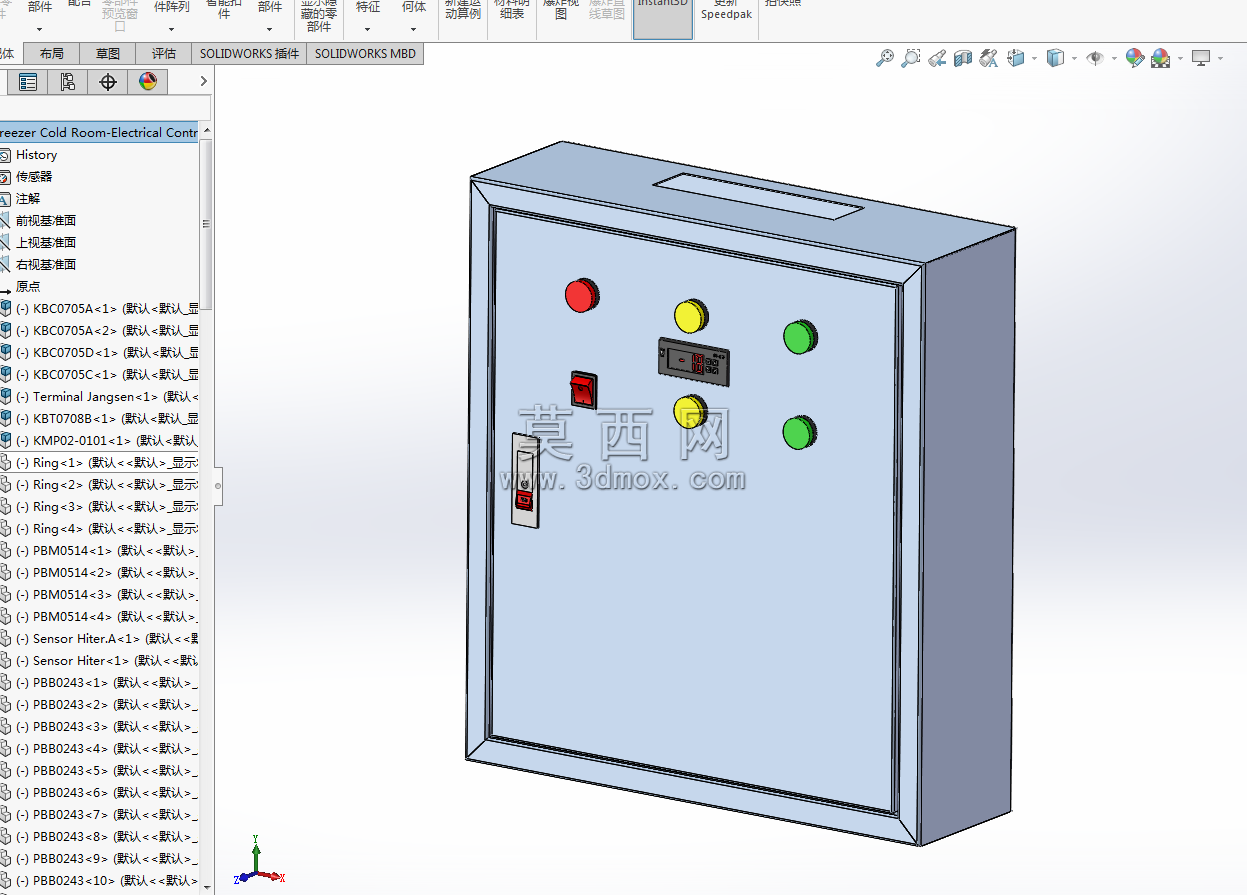Open the Apply Scene dropdown arrow

[x=1180, y=59]
